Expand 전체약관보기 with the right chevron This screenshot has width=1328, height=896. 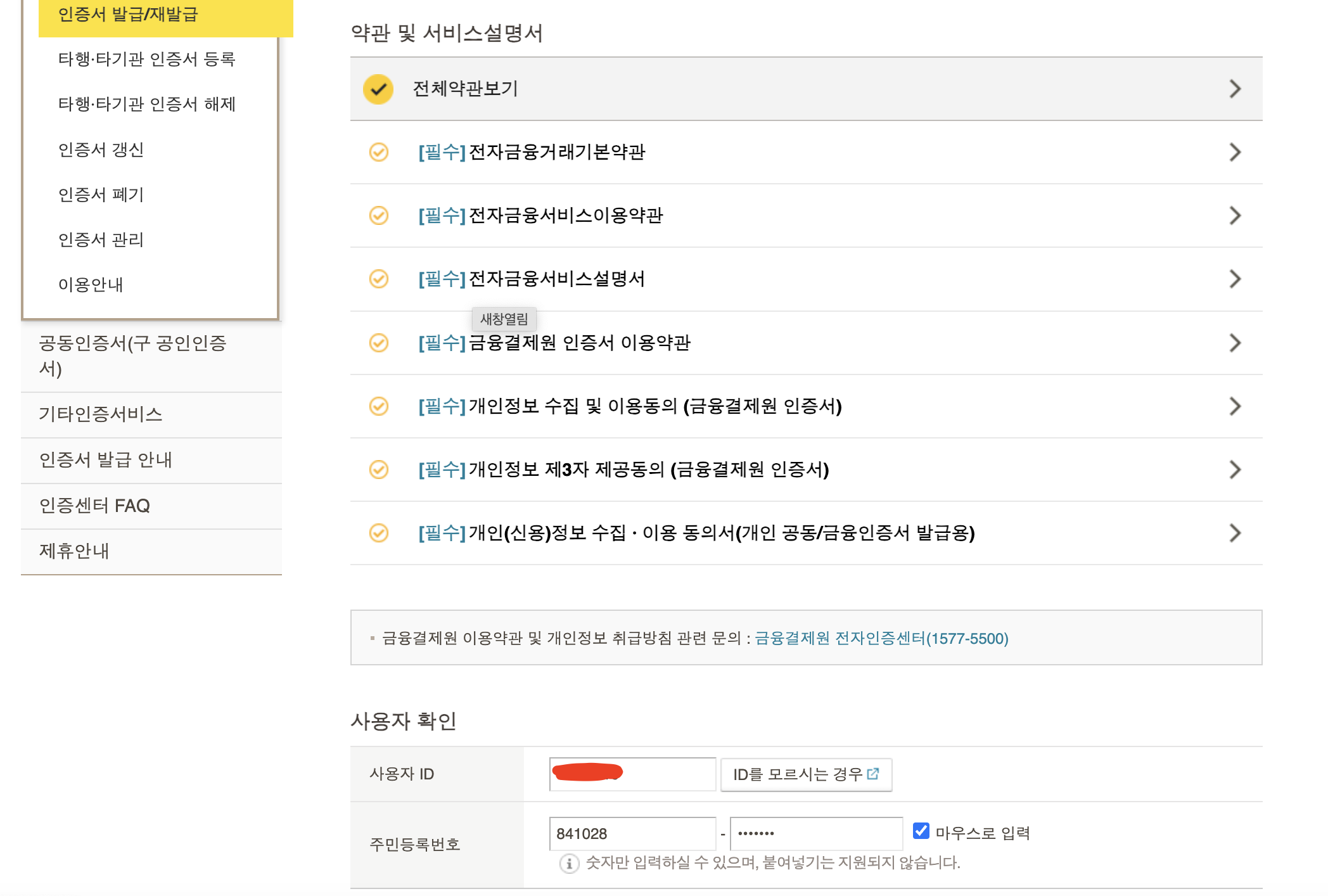pyautogui.click(x=1234, y=89)
